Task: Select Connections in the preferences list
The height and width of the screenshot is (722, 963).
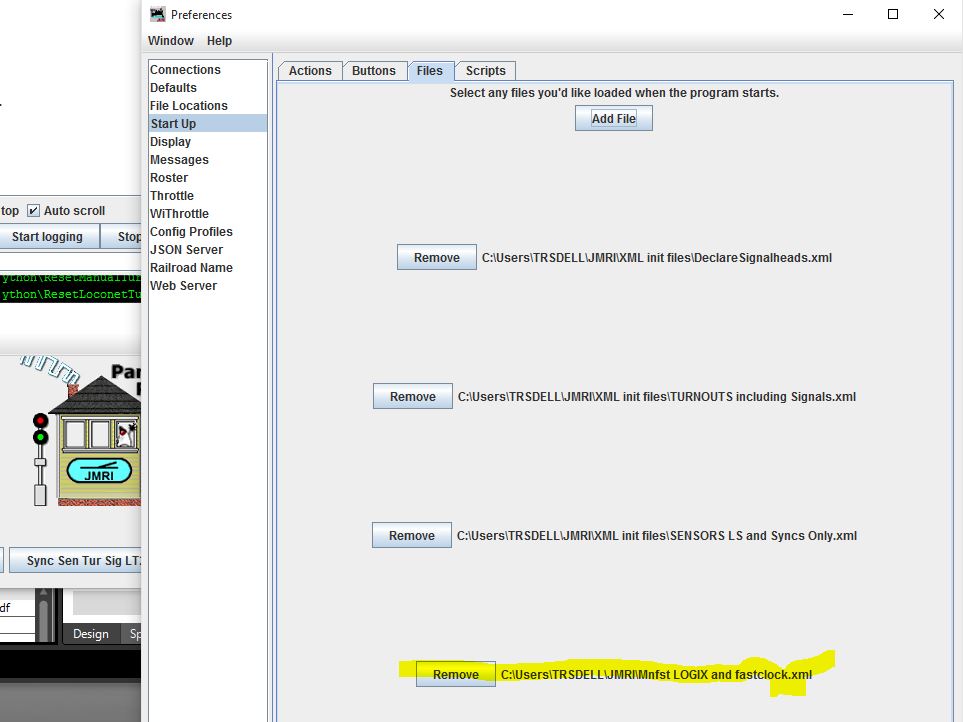Action: click(208, 69)
